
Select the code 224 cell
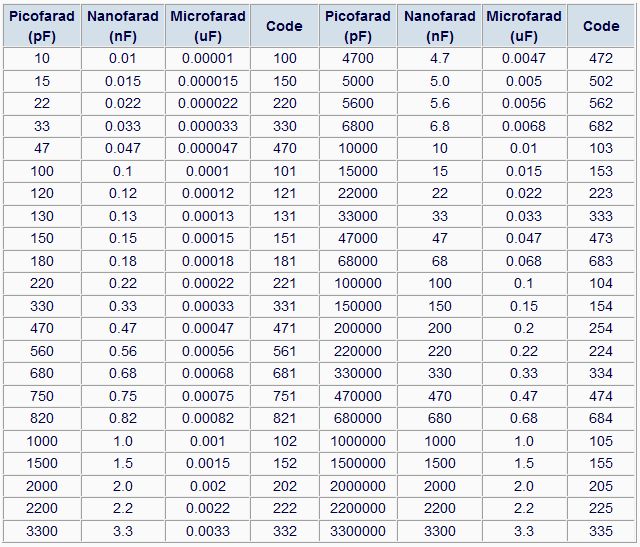tap(600, 351)
